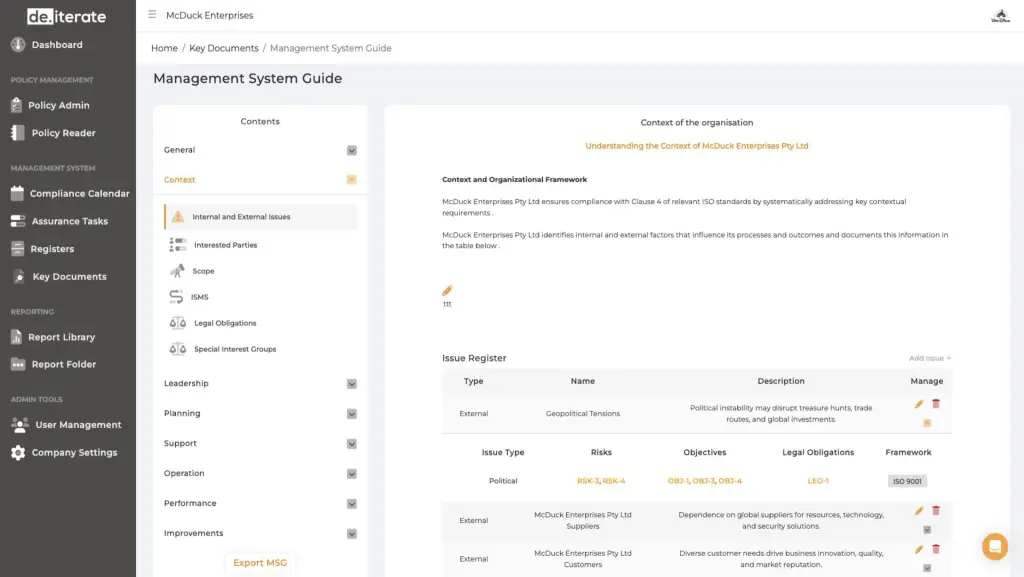1024x577 pixels.
Task: Delete the Geopolitical Tensions issue
Action: (936, 404)
